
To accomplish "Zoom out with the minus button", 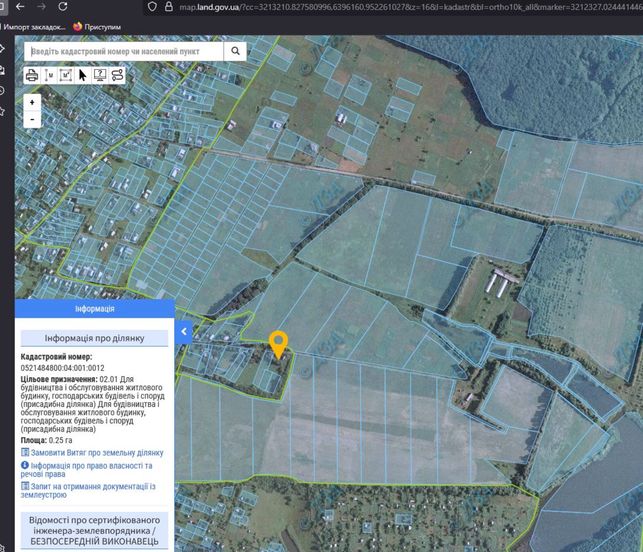I will tap(32, 120).
